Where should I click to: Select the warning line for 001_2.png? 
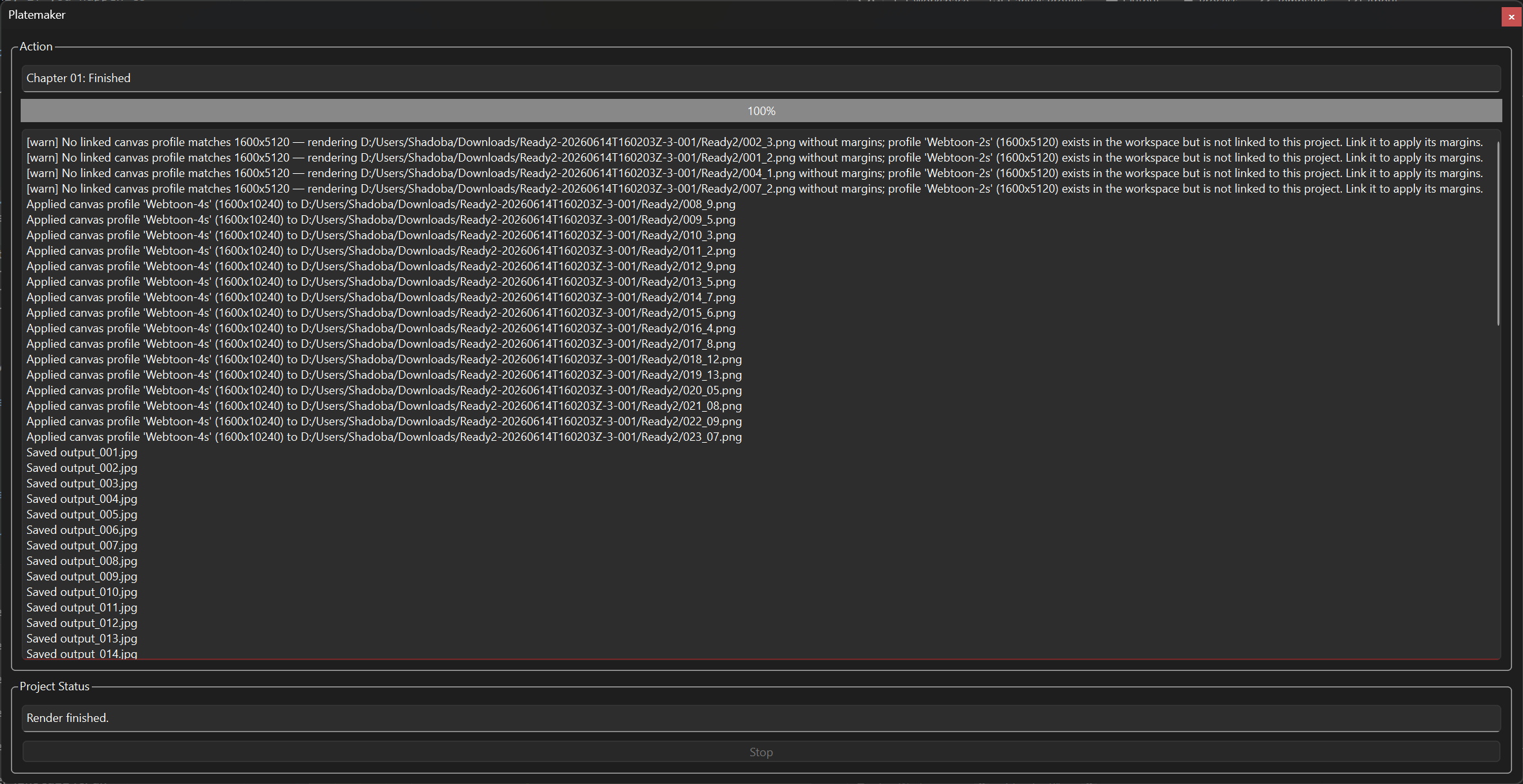754,158
